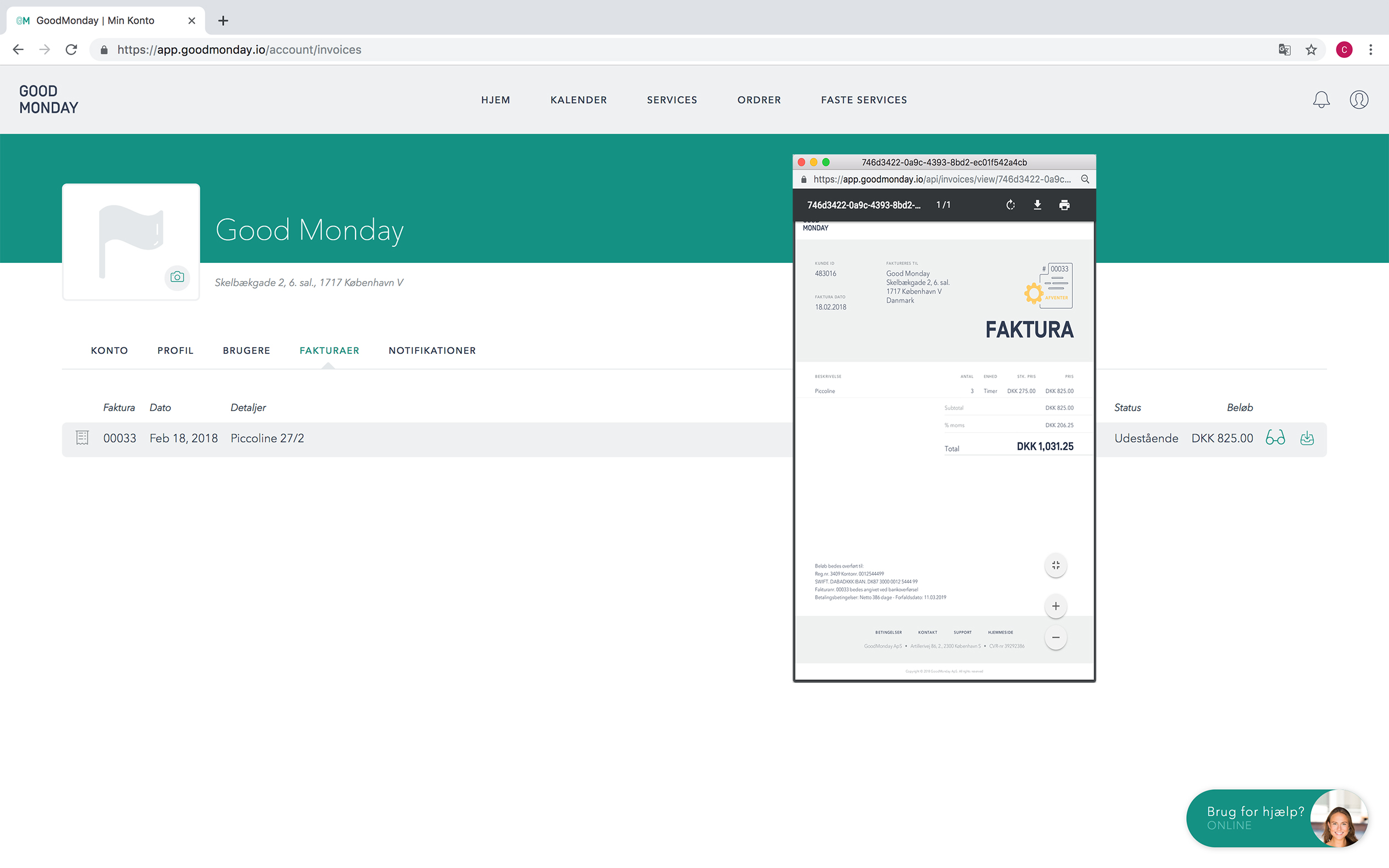Image resolution: width=1389 pixels, height=868 pixels.
Task: Open ORDRER in the top navigation
Action: (759, 100)
